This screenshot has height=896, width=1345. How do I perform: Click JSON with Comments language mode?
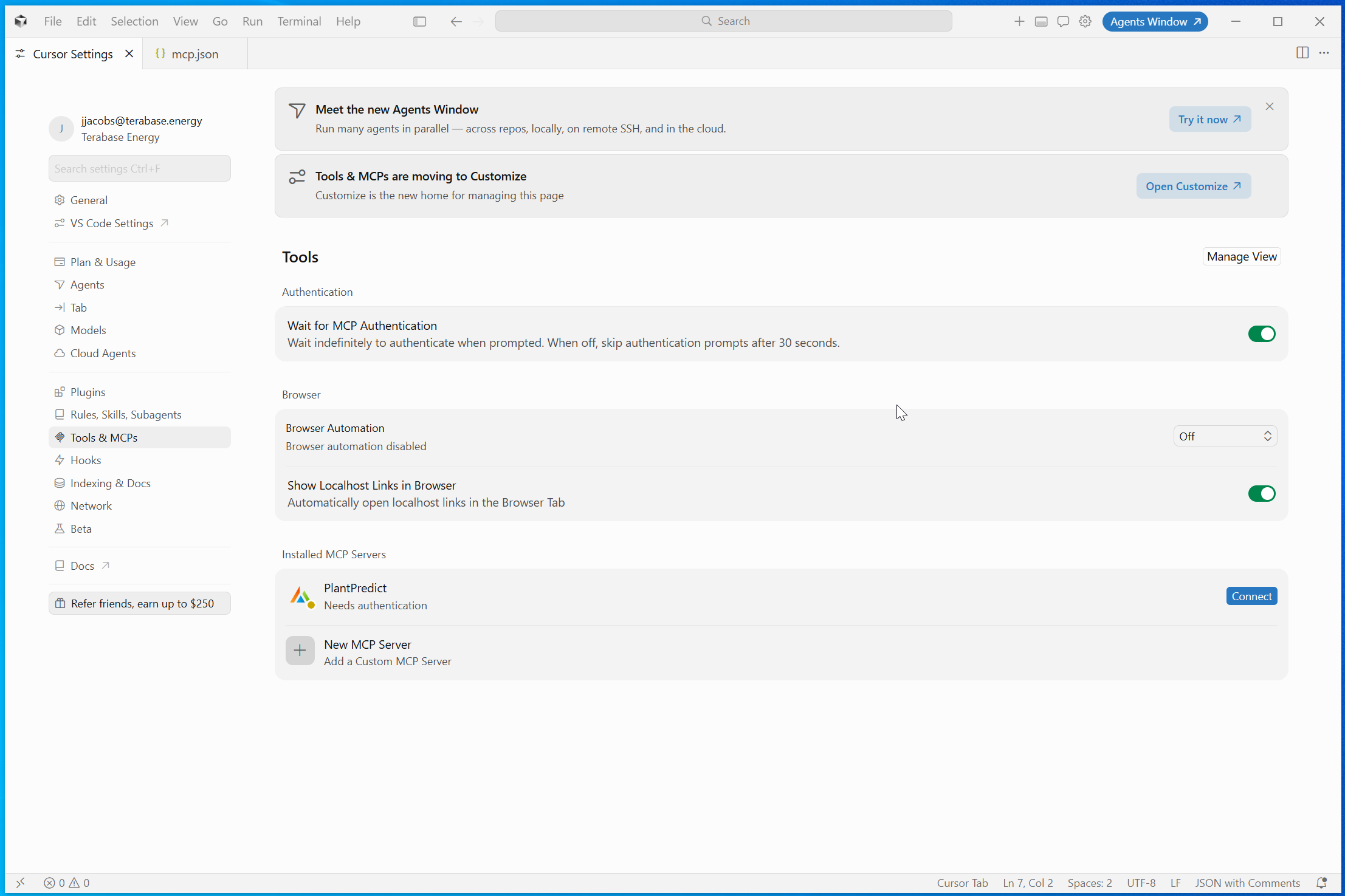1247,883
